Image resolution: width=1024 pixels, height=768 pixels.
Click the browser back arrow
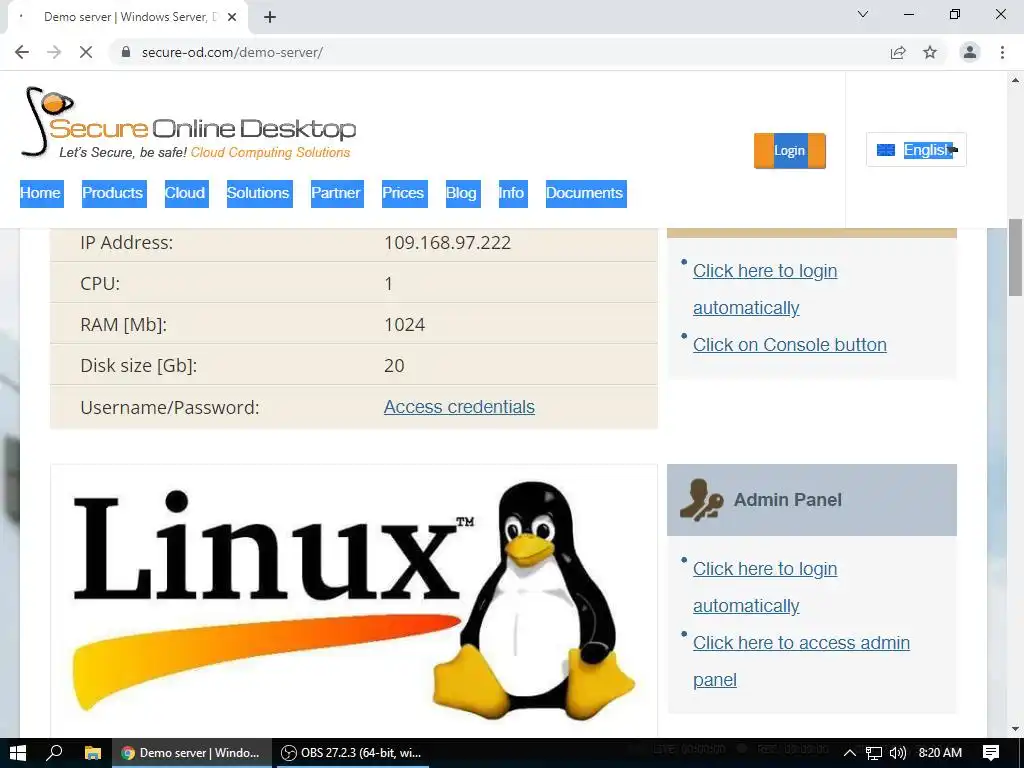pos(22,52)
